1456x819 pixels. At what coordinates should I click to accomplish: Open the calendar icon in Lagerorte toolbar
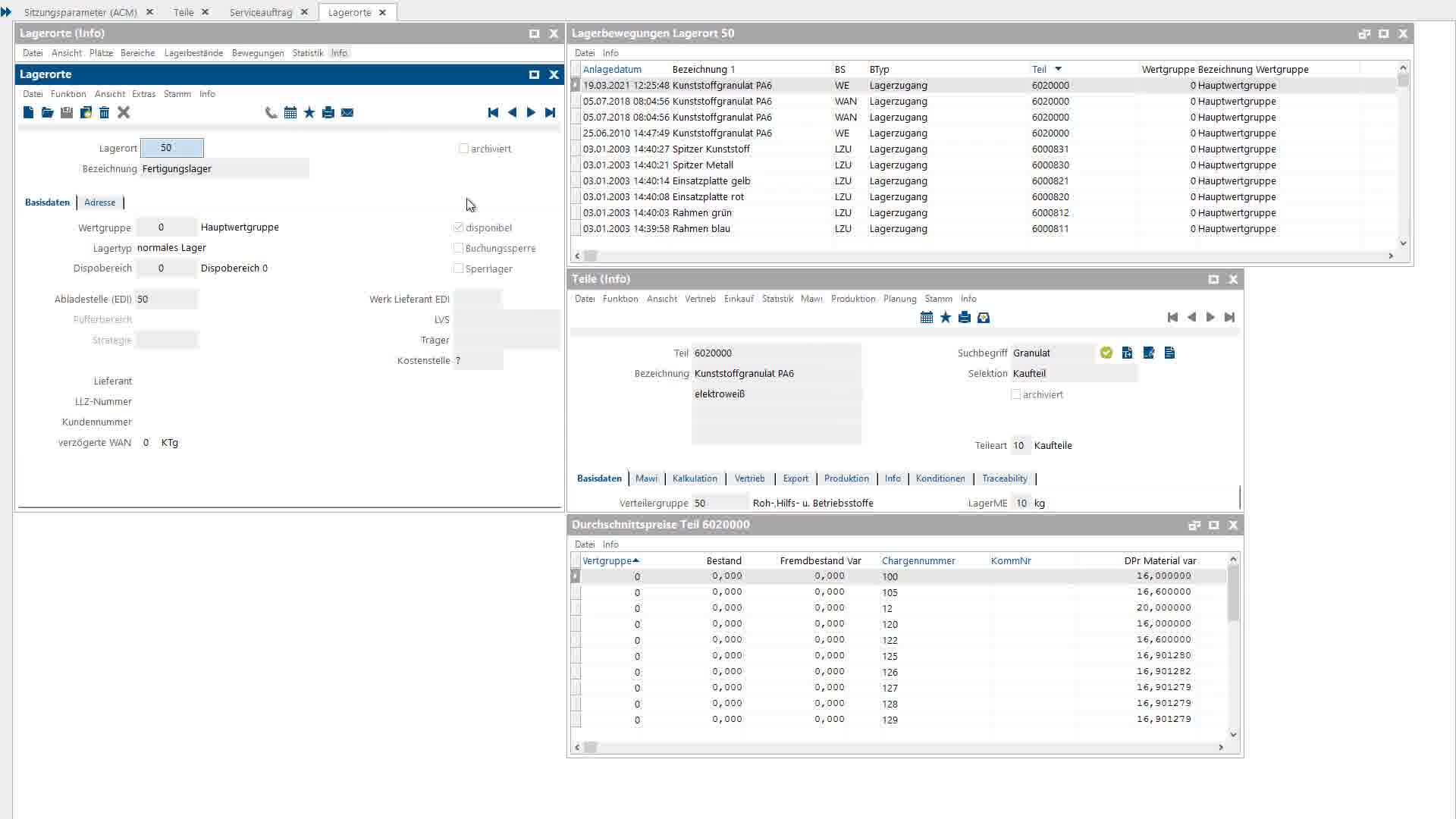coord(290,112)
